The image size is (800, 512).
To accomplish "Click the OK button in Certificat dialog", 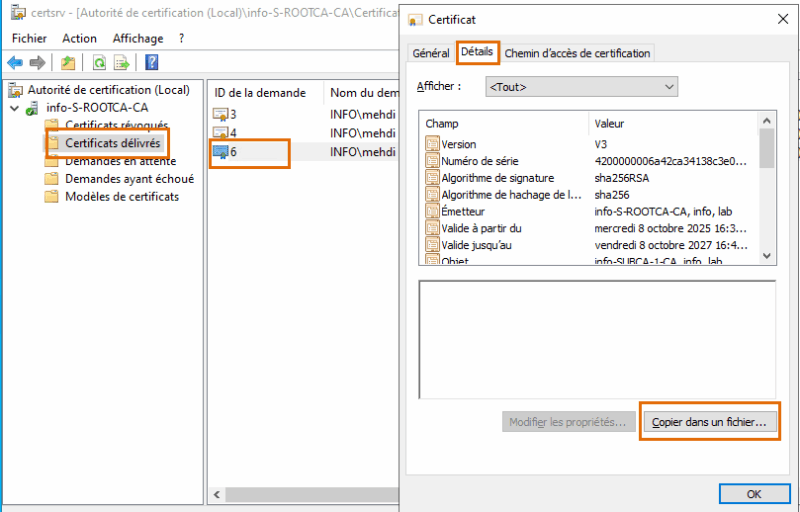I will pyautogui.click(x=754, y=494).
